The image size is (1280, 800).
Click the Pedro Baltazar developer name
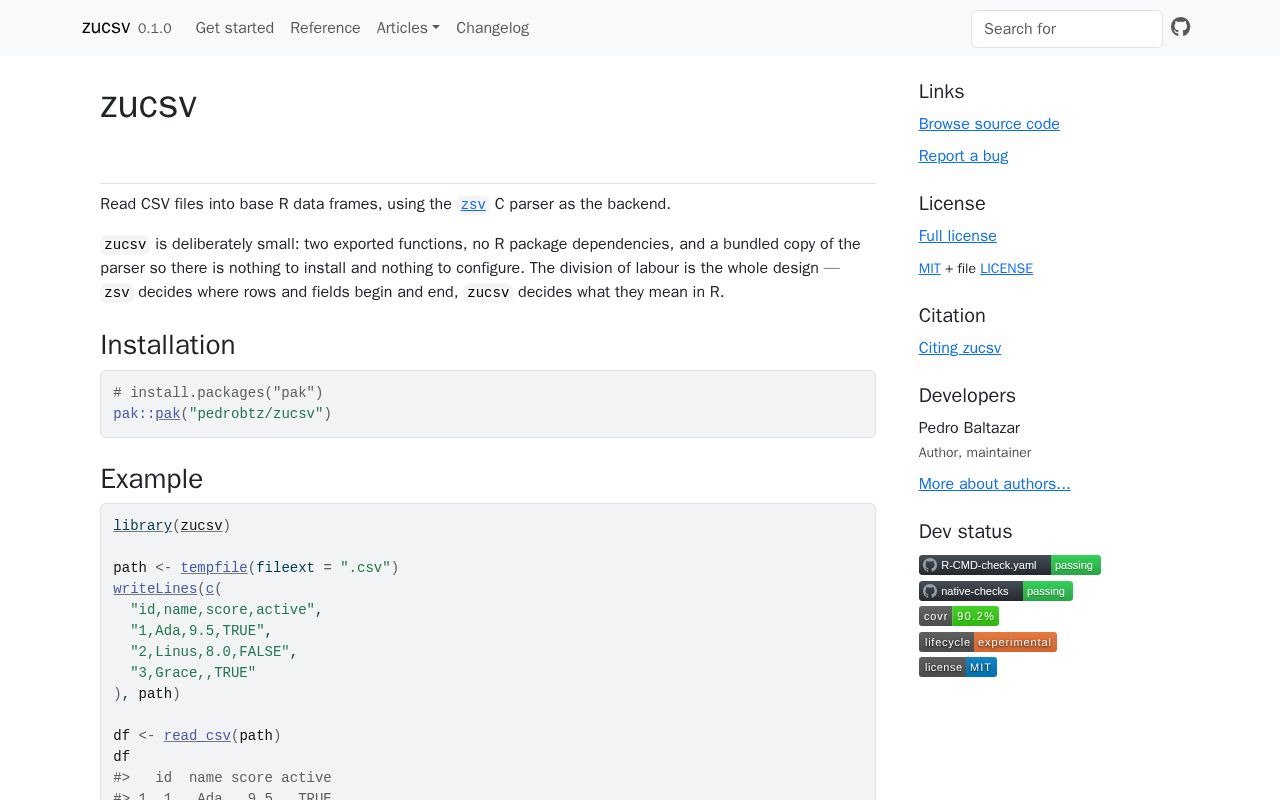[x=969, y=428]
